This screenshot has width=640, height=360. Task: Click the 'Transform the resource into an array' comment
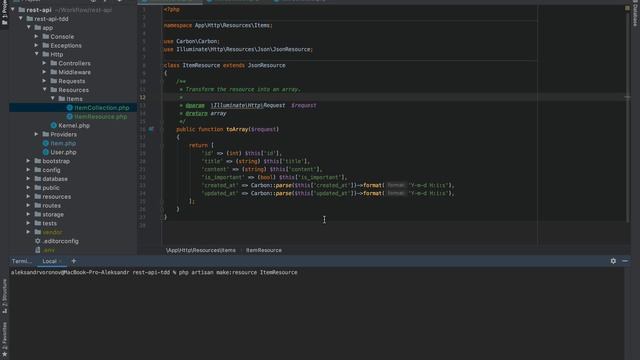(242, 89)
